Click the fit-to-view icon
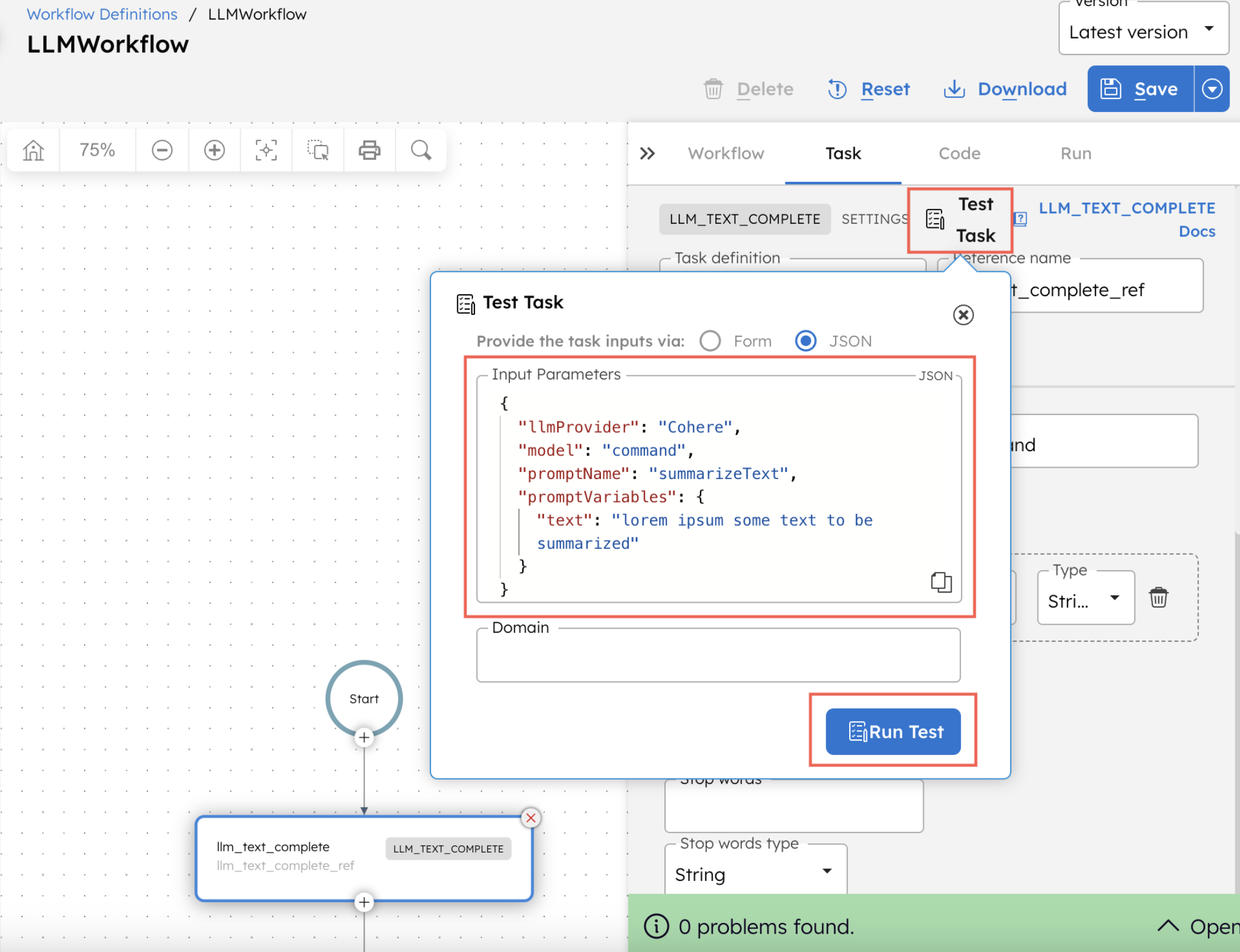The width and height of the screenshot is (1240, 952). click(266, 150)
